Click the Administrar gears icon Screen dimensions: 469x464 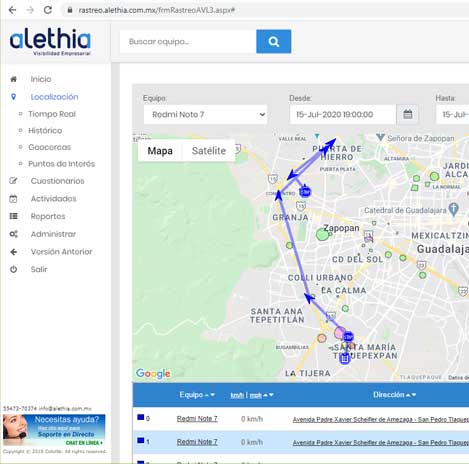[13, 234]
